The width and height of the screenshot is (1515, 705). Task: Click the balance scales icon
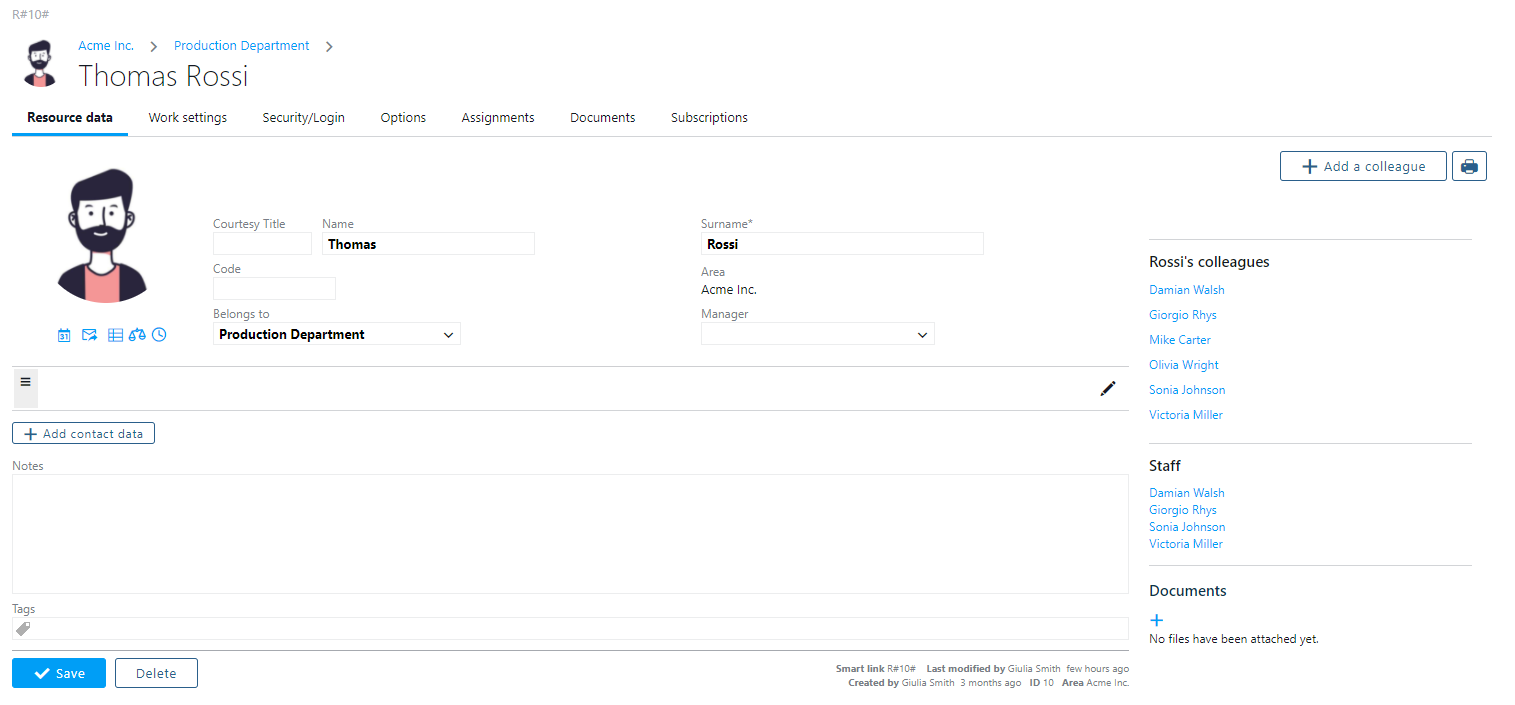pos(137,335)
